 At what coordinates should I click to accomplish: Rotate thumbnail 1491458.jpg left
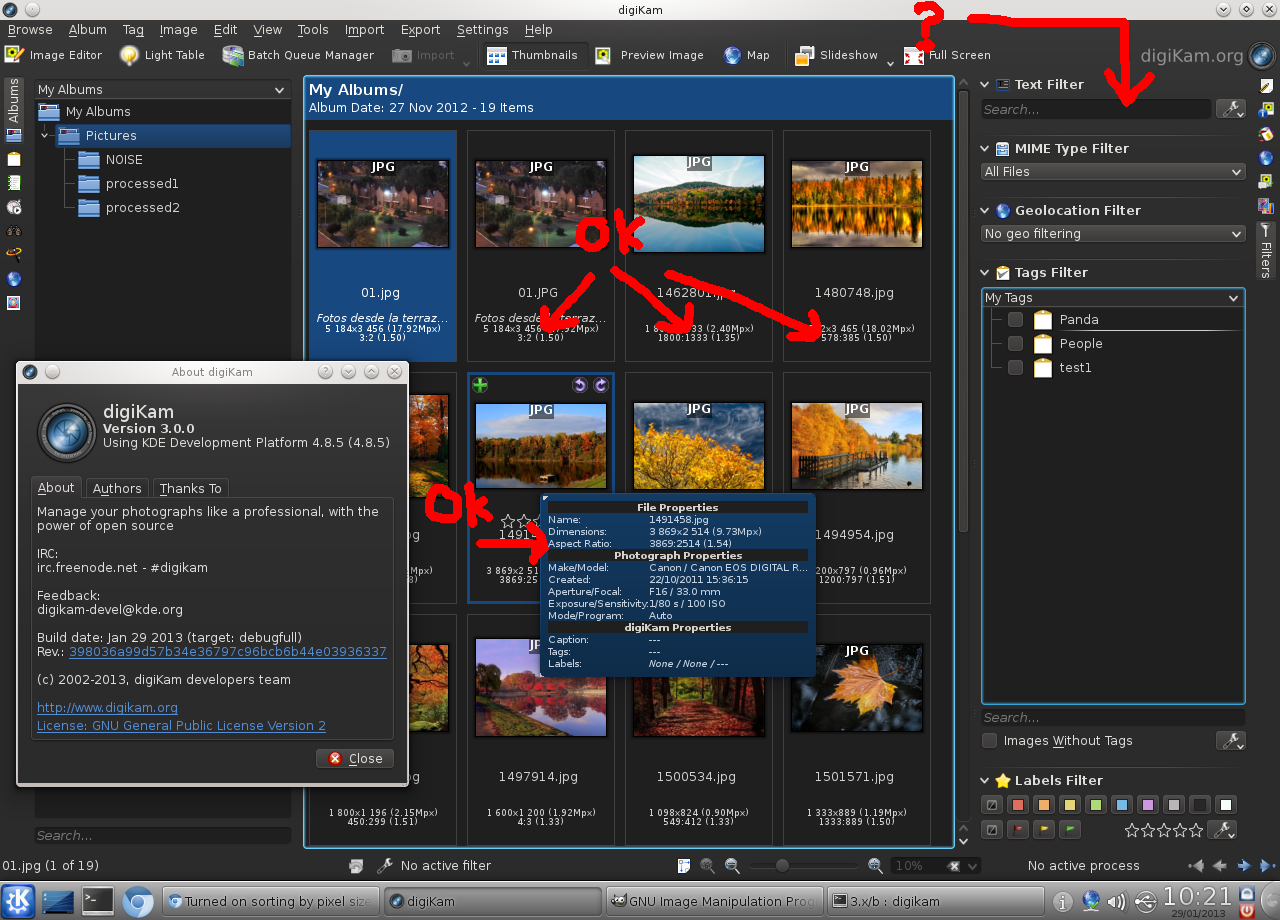[580, 385]
